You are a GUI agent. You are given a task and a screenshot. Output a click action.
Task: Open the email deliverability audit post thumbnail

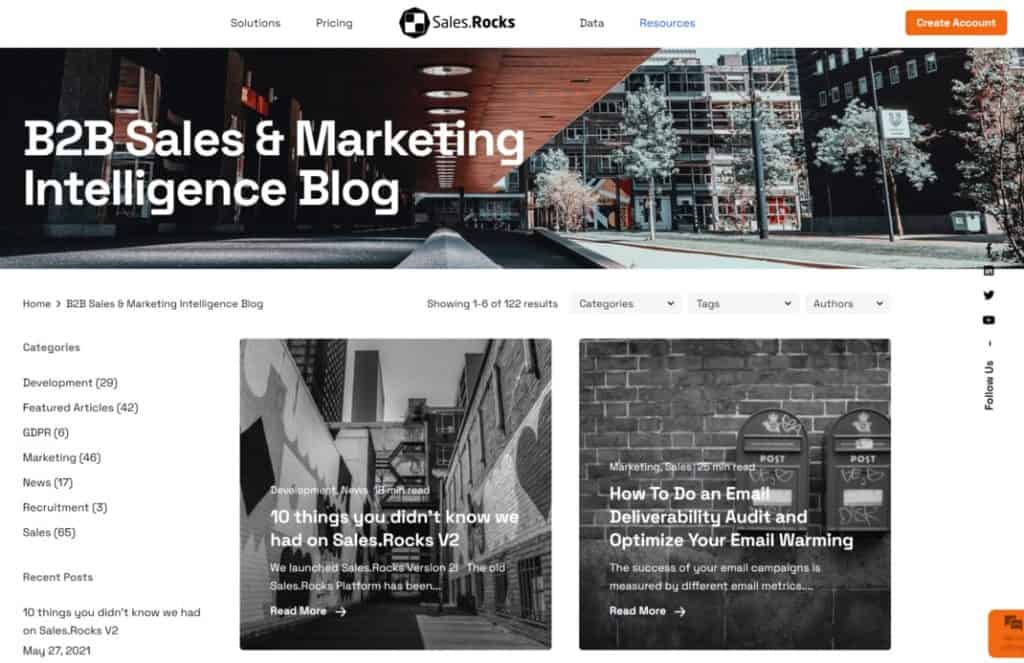pyautogui.click(x=735, y=494)
